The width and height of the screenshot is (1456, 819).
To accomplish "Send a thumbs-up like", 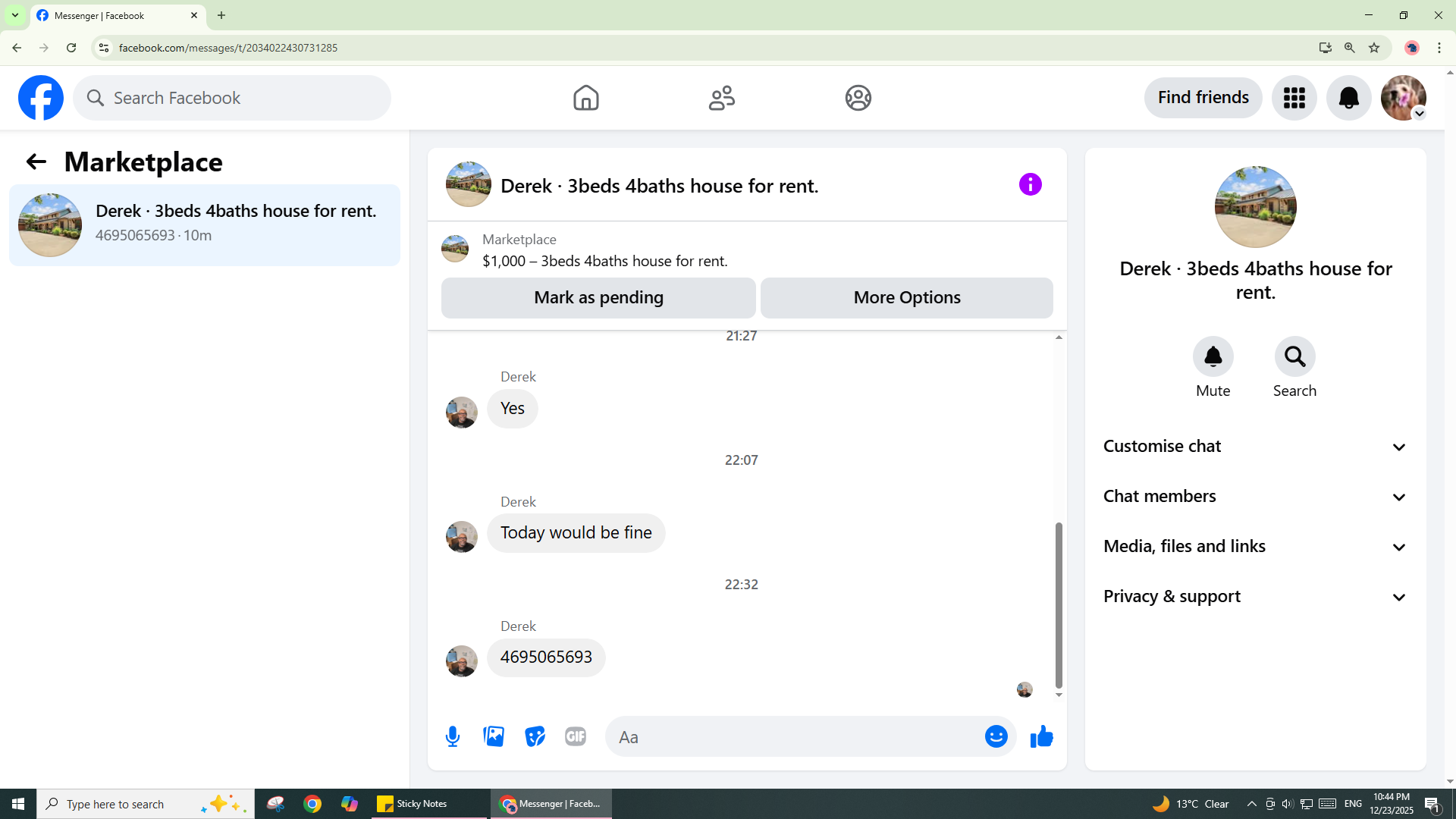I will pyautogui.click(x=1041, y=736).
